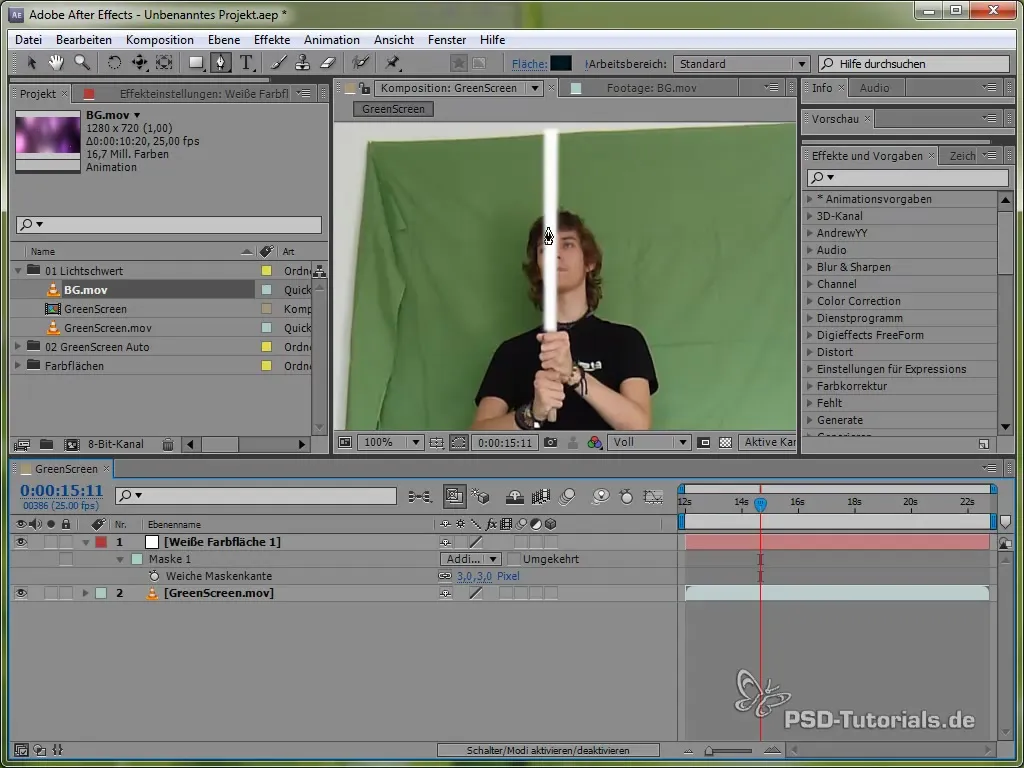The width and height of the screenshot is (1024, 768).
Task: Select the Rotation tool
Action: (x=114, y=63)
